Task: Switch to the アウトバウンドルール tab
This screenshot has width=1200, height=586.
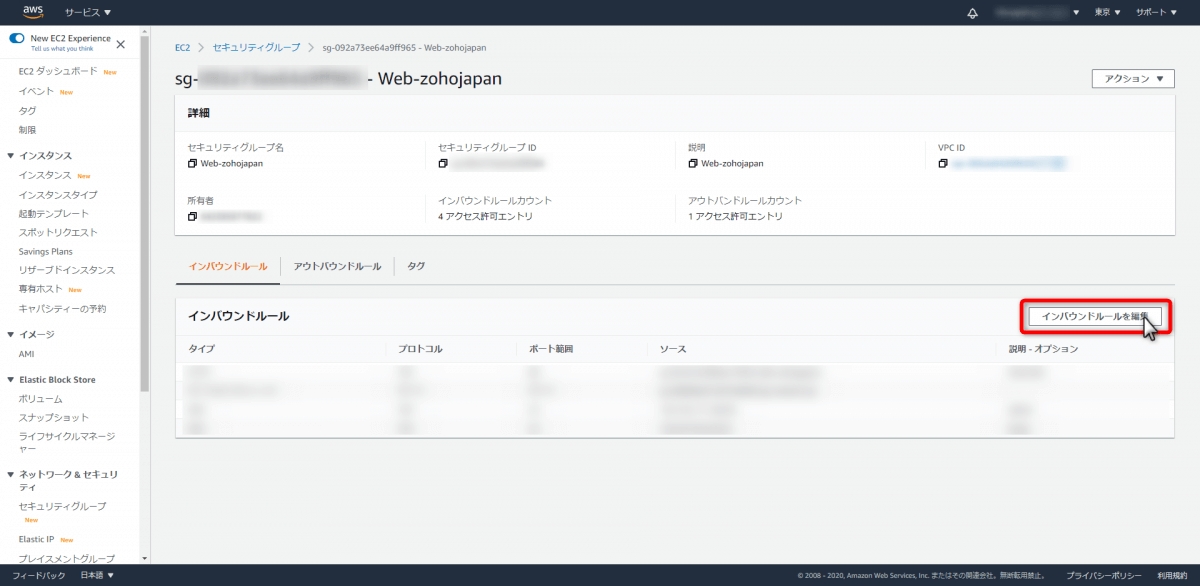Action: tap(337, 267)
